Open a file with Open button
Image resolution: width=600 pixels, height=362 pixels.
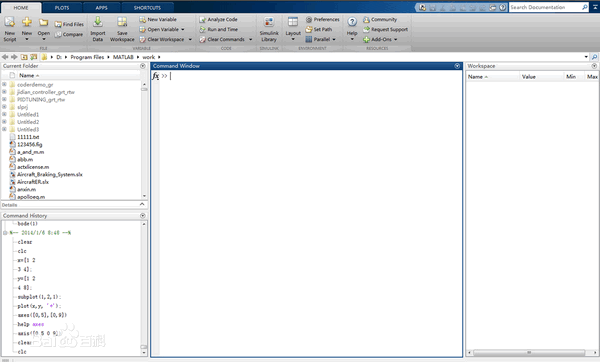click(44, 29)
